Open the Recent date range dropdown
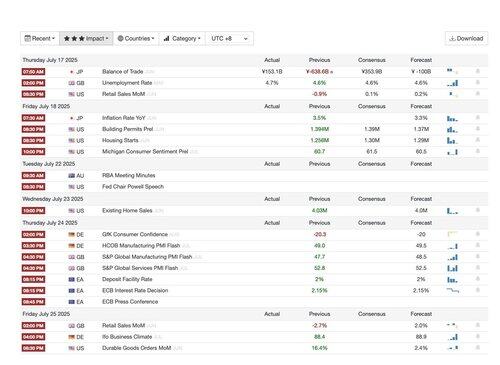Viewport: 500px width, 365px height. click(x=40, y=38)
